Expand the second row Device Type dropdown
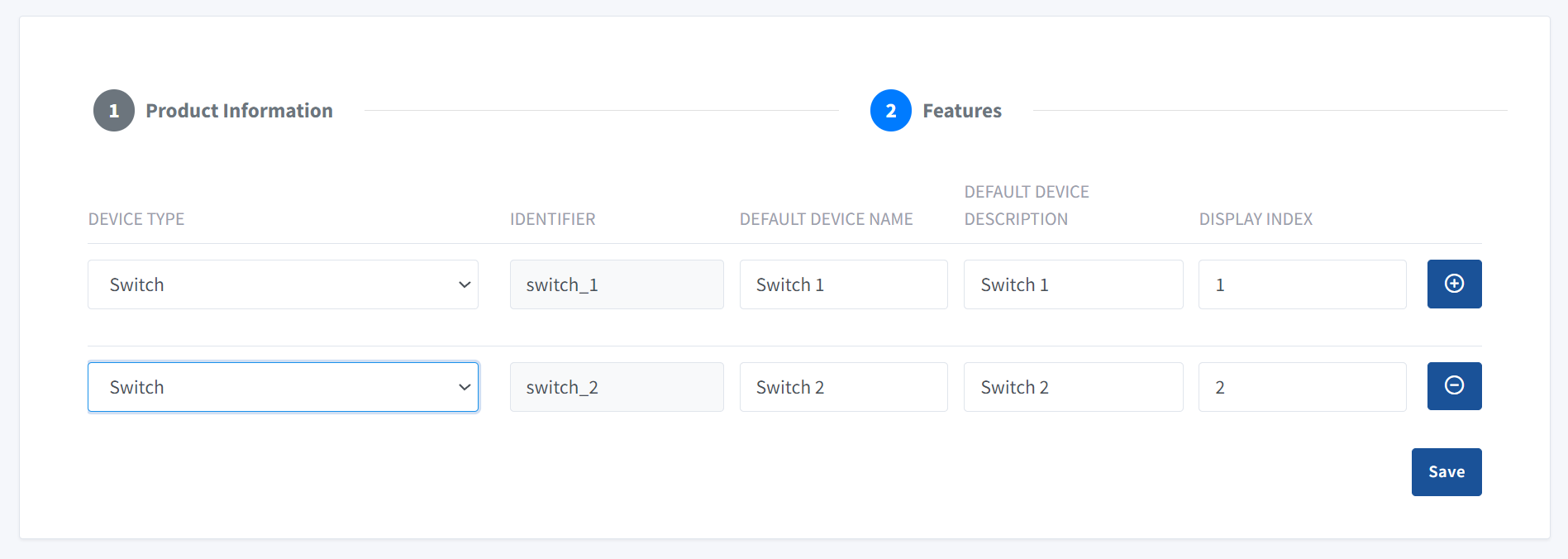Screen dimensions: 1568x559 [283, 387]
